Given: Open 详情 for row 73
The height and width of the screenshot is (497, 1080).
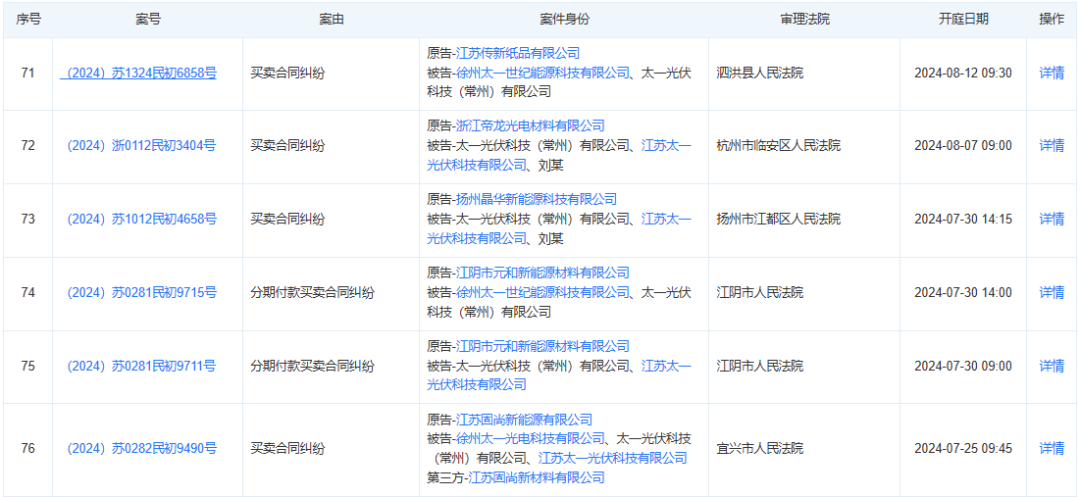Looking at the screenshot, I should coord(1051,219).
